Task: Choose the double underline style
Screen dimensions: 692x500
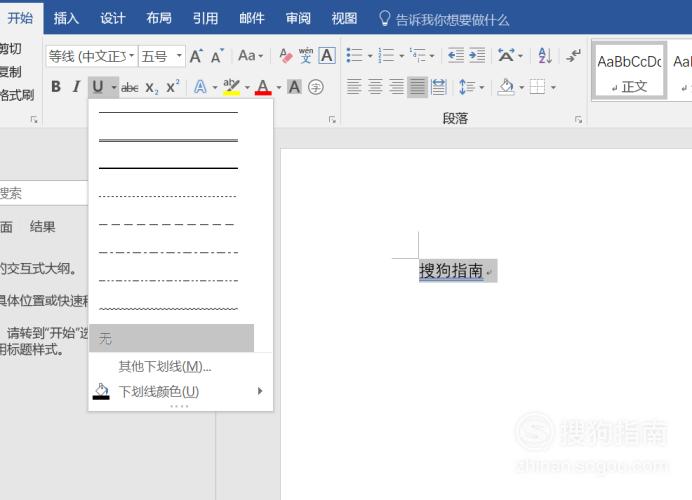Action: coord(168,140)
